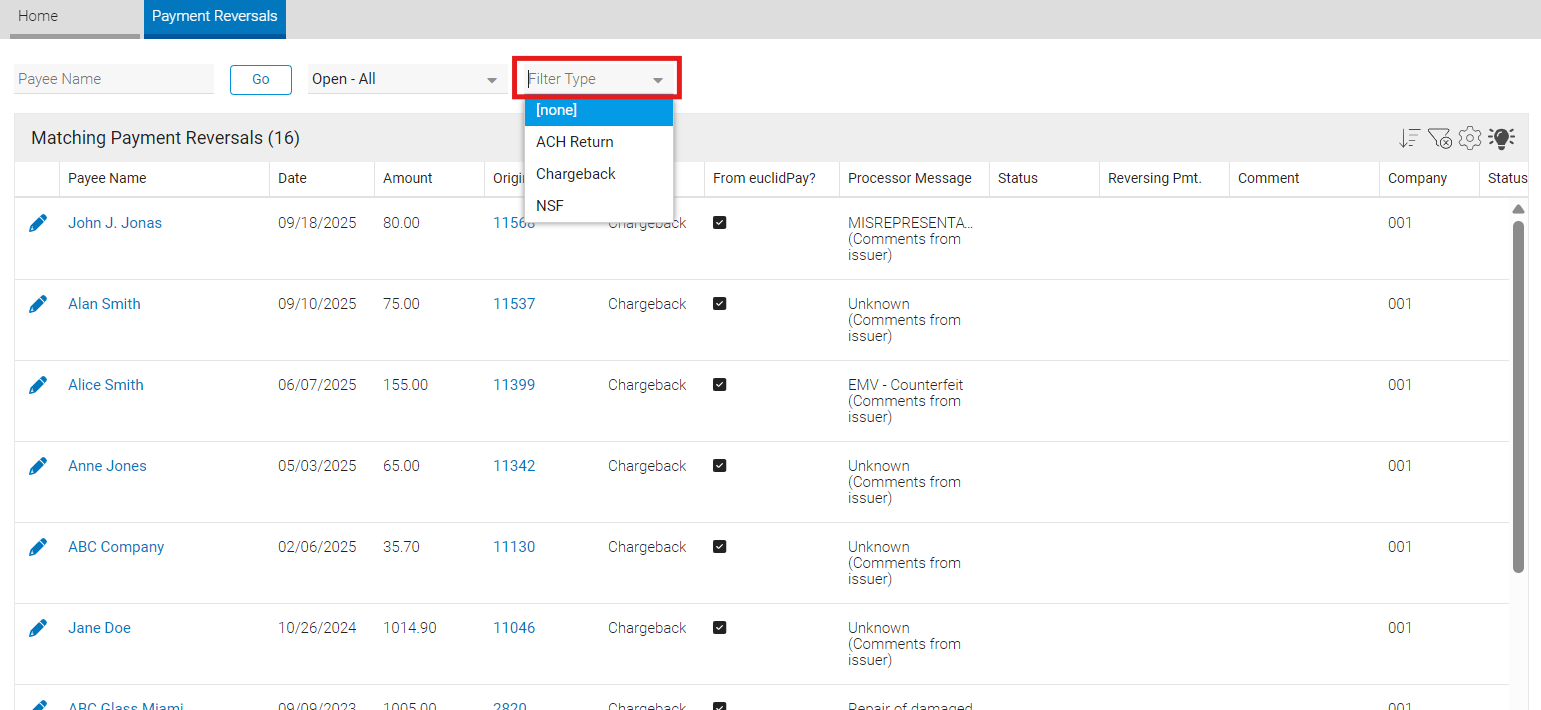Select amount 1014.90 cell
The width and height of the screenshot is (1541, 710).
(x=410, y=628)
